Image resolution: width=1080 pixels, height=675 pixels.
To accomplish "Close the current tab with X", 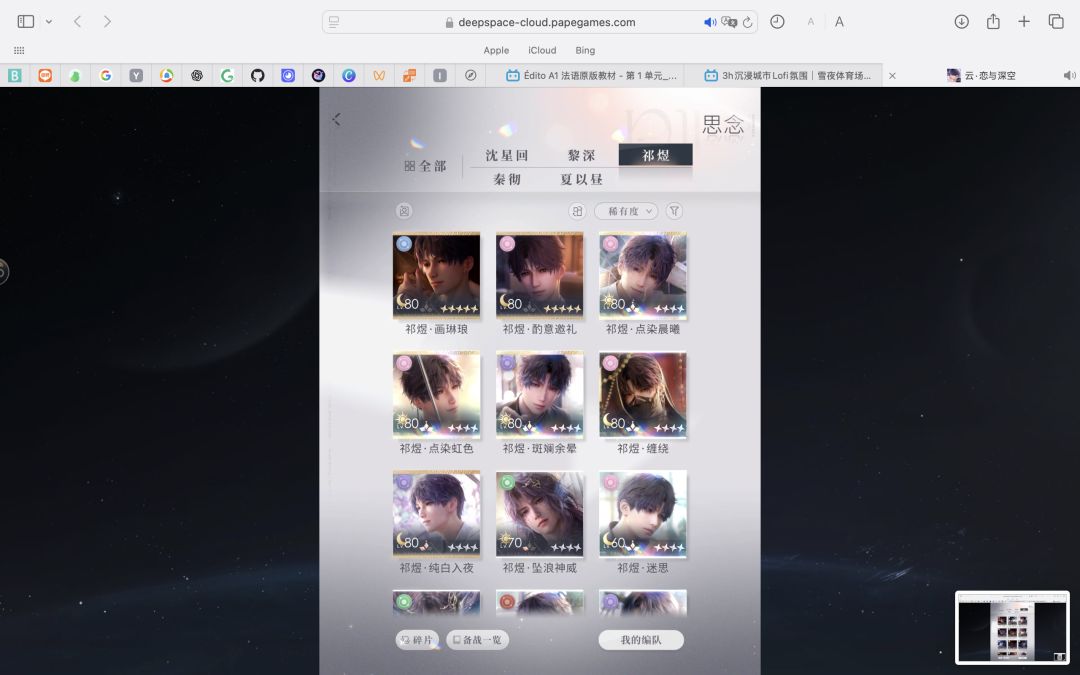I will (892, 76).
